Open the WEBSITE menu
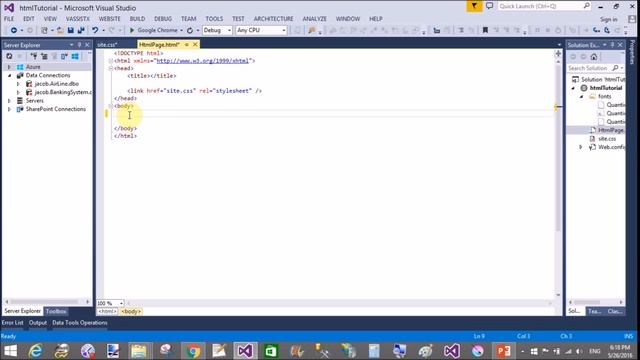640x360 pixels. (109, 19)
